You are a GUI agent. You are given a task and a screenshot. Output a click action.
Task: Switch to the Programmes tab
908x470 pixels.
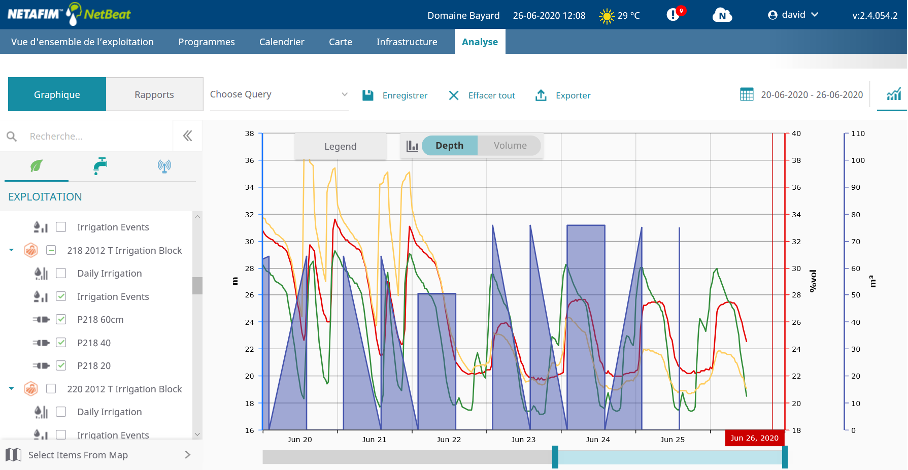click(x=206, y=42)
